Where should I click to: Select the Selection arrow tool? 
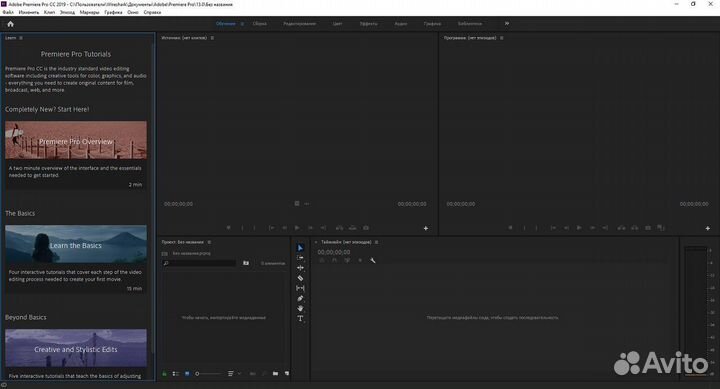[x=300, y=248]
